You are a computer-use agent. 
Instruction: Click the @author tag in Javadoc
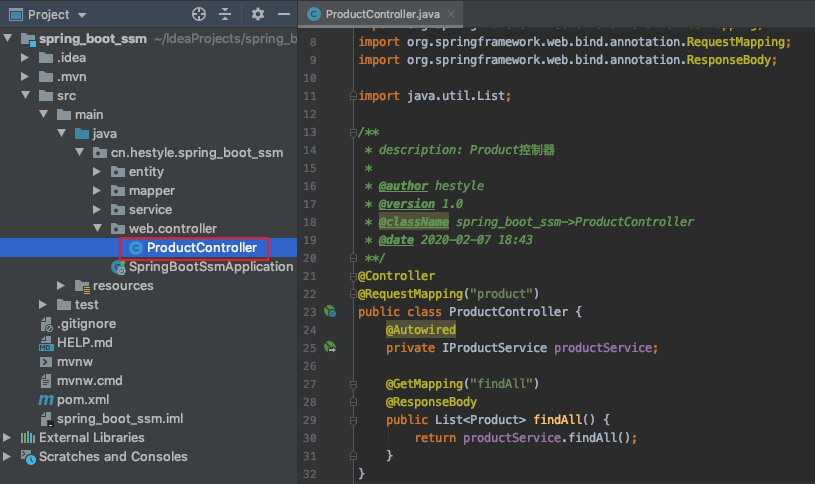point(403,186)
